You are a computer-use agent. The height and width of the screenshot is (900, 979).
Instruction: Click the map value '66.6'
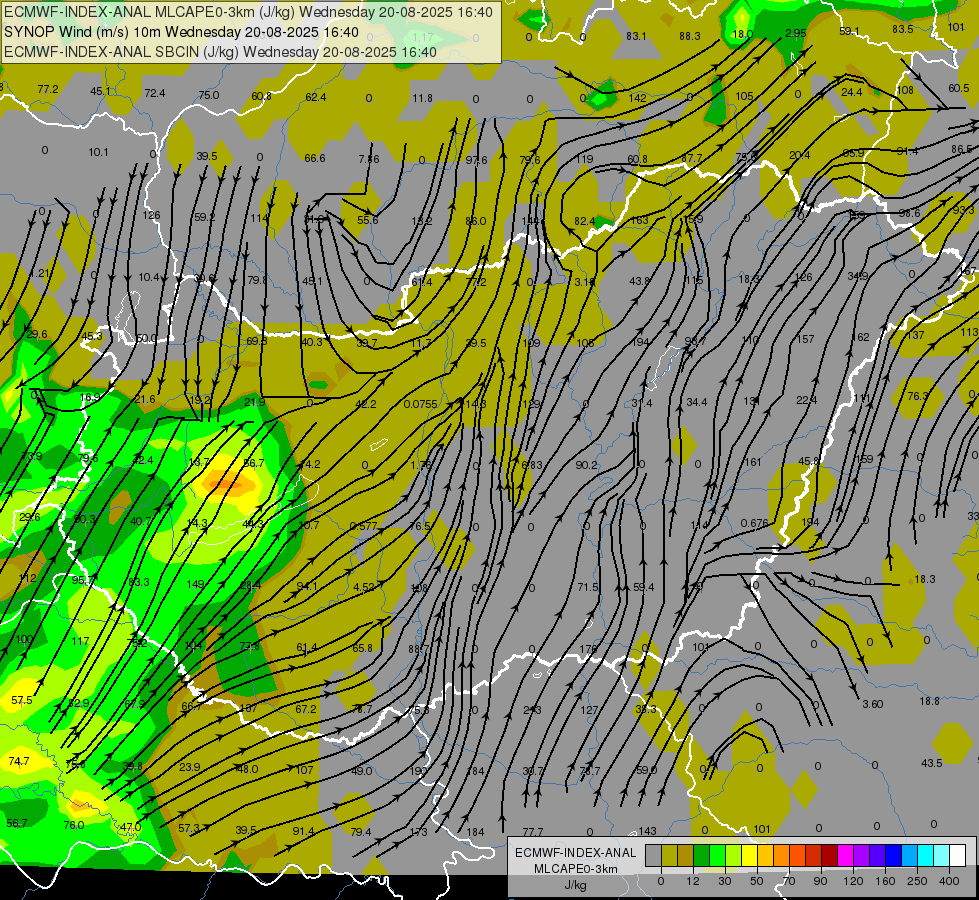(315, 158)
